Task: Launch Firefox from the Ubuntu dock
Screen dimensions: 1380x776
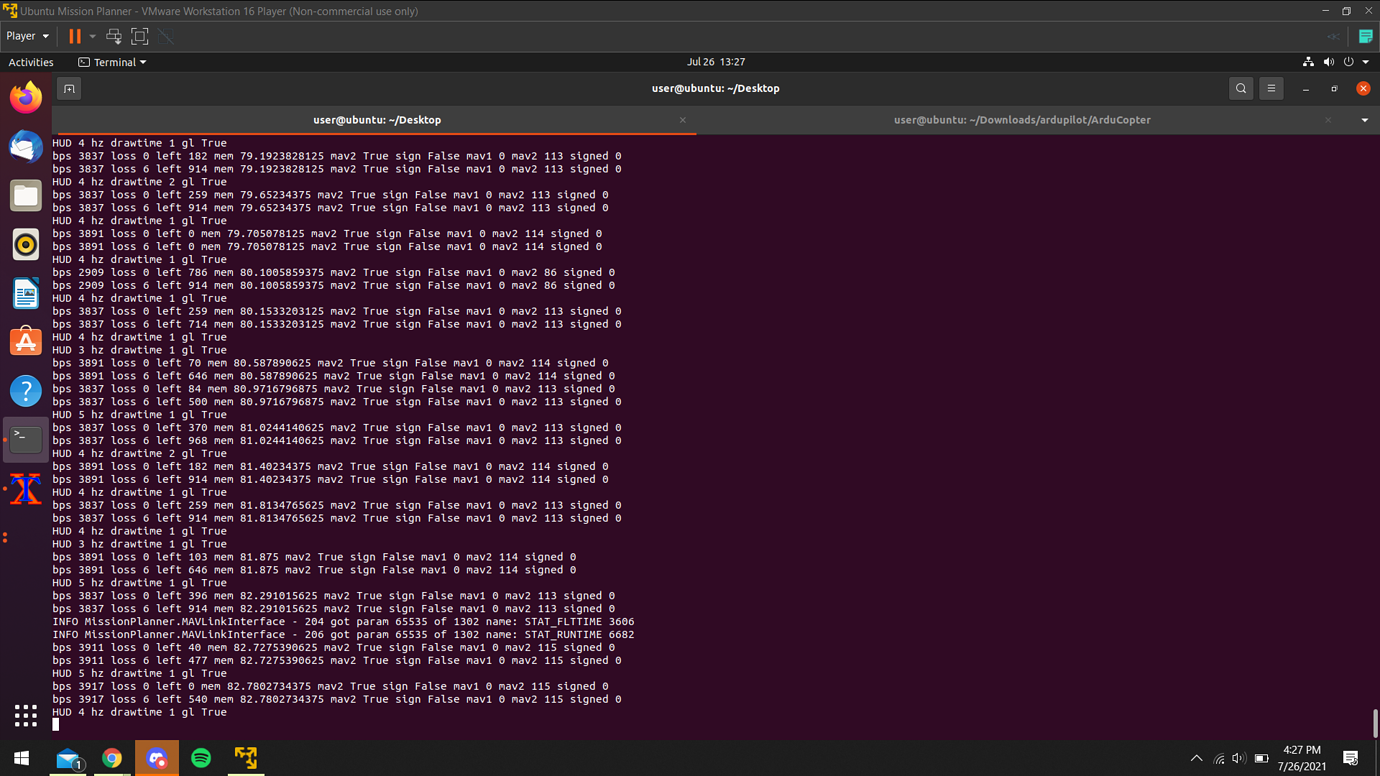Action: [25, 97]
